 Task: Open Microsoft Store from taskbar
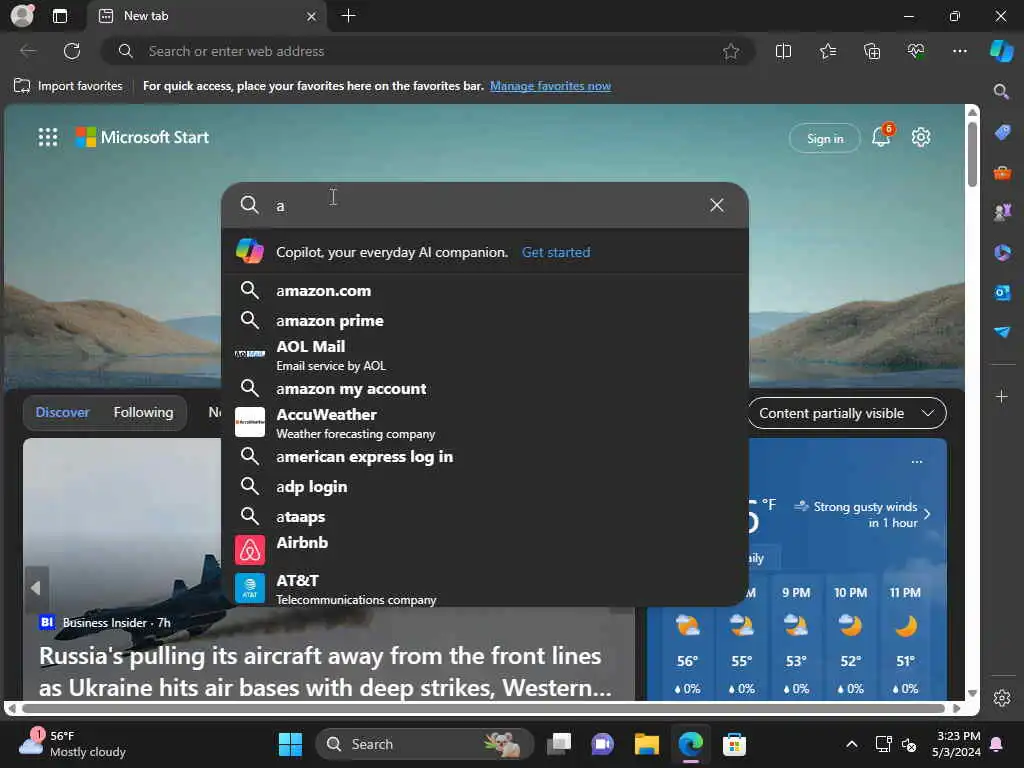tap(734, 744)
